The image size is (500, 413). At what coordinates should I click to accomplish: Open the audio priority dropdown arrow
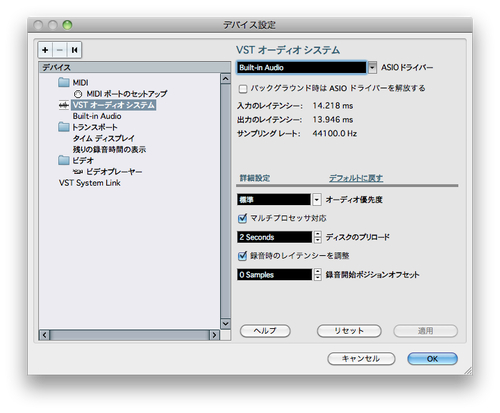click(x=316, y=200)
